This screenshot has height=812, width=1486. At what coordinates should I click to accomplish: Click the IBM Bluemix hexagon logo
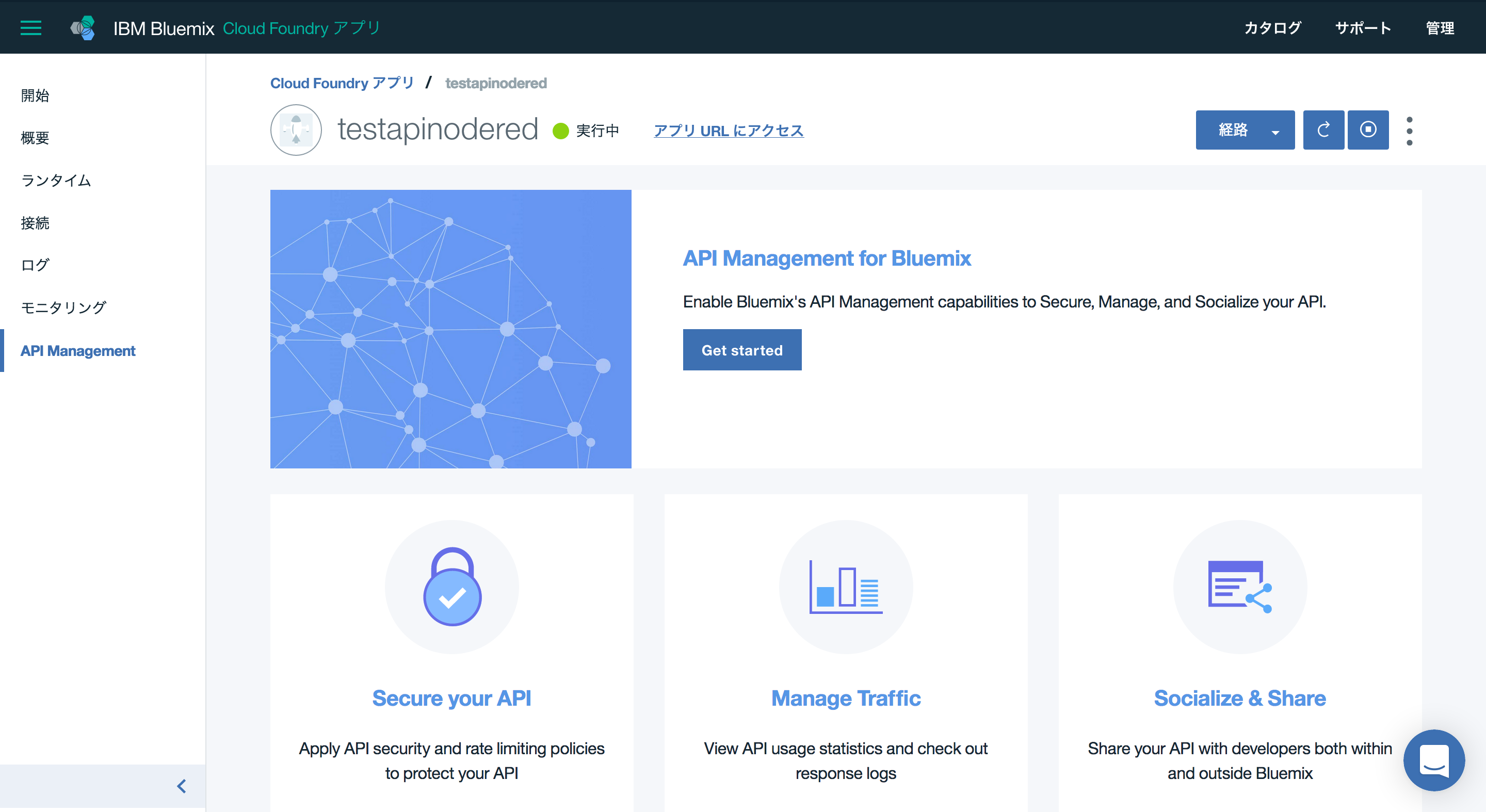(x=83, y=28)
